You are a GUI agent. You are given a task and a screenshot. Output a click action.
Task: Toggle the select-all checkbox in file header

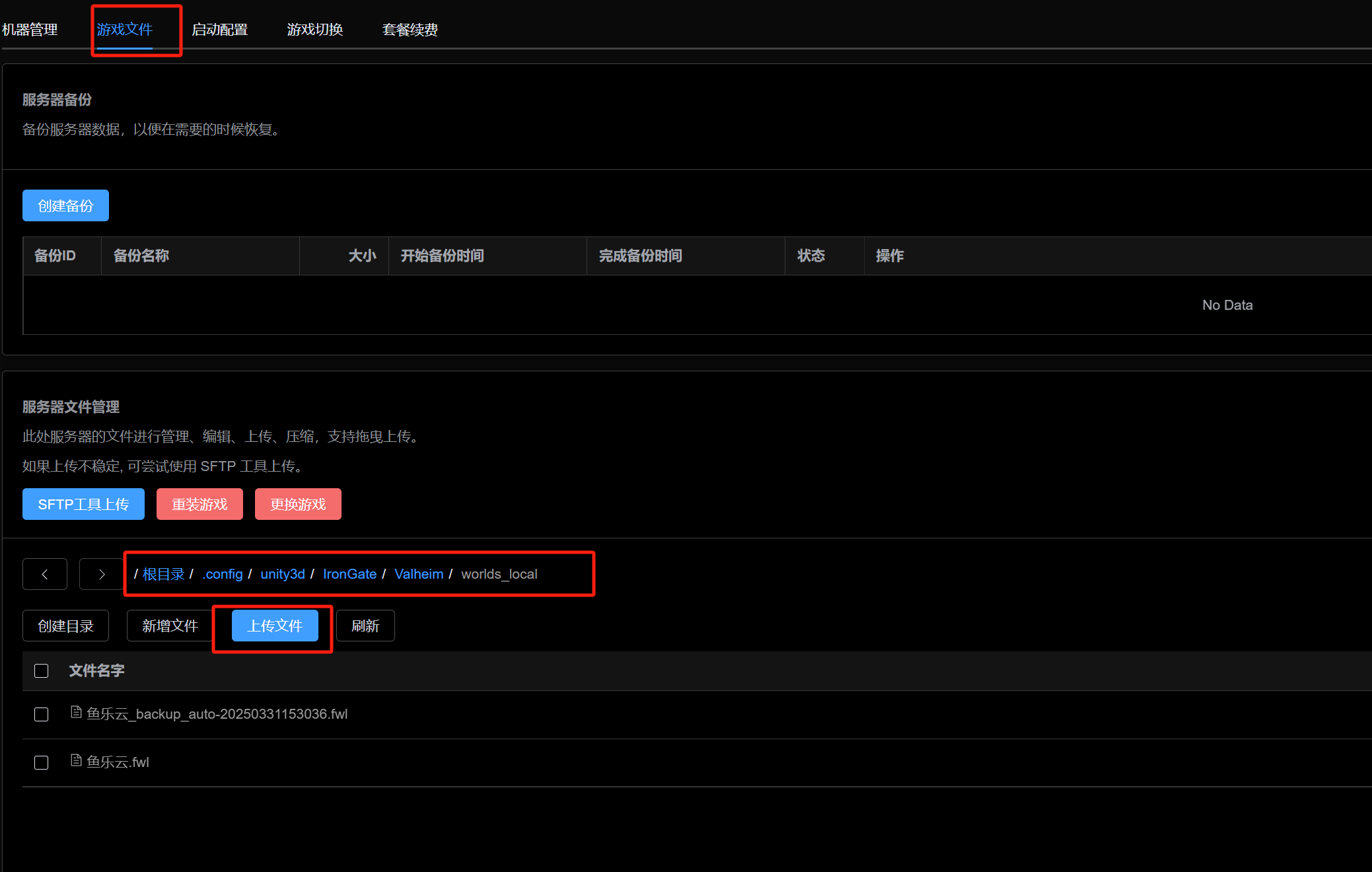(41, 671)
